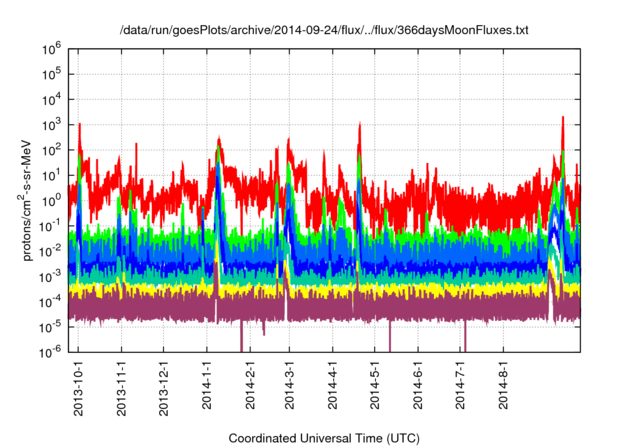Image resolution: width=640 pixels, height=448 pixels.
Task: Select the 2013-10-1 date tick label
Action: tap(79, 385)
